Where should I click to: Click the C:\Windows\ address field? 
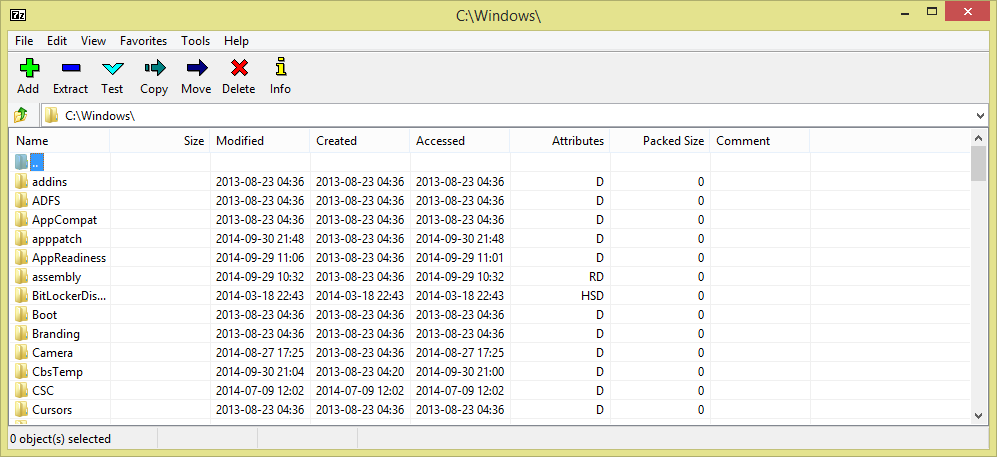pyautogui.click(x=500, y=116)
